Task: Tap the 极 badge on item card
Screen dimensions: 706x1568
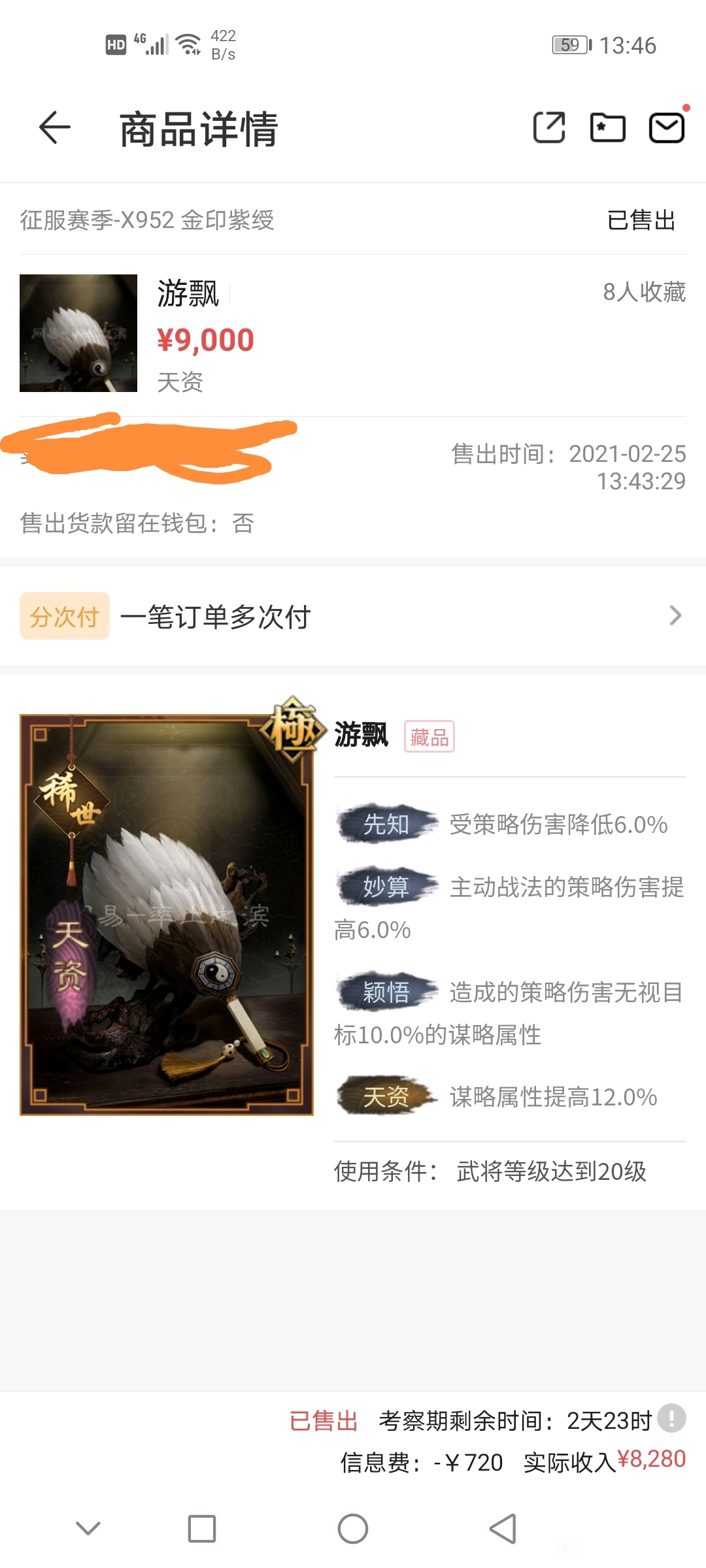Action: pos(293,730)
